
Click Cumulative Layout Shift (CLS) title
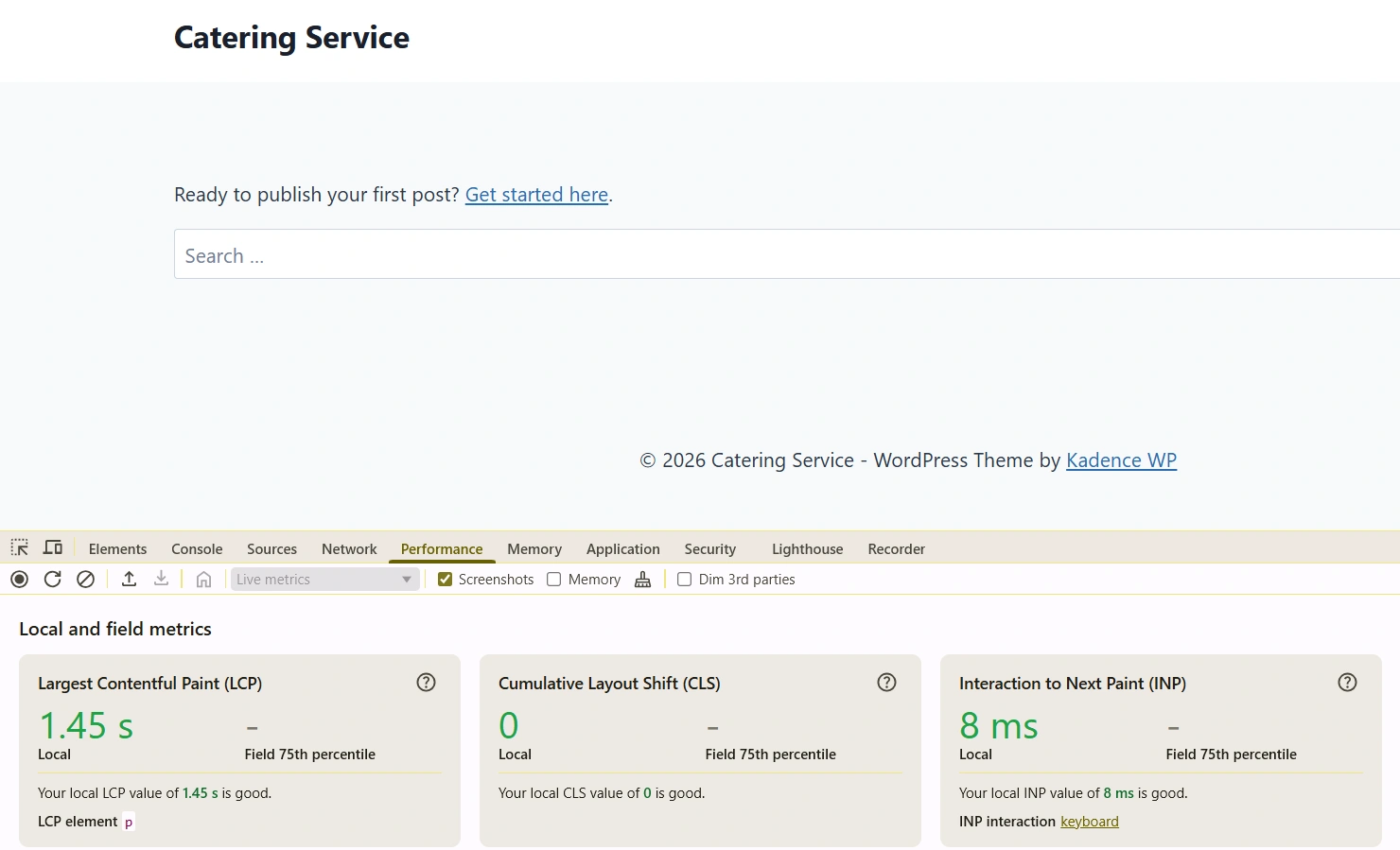pyautogui.click(x=609, y=684)
